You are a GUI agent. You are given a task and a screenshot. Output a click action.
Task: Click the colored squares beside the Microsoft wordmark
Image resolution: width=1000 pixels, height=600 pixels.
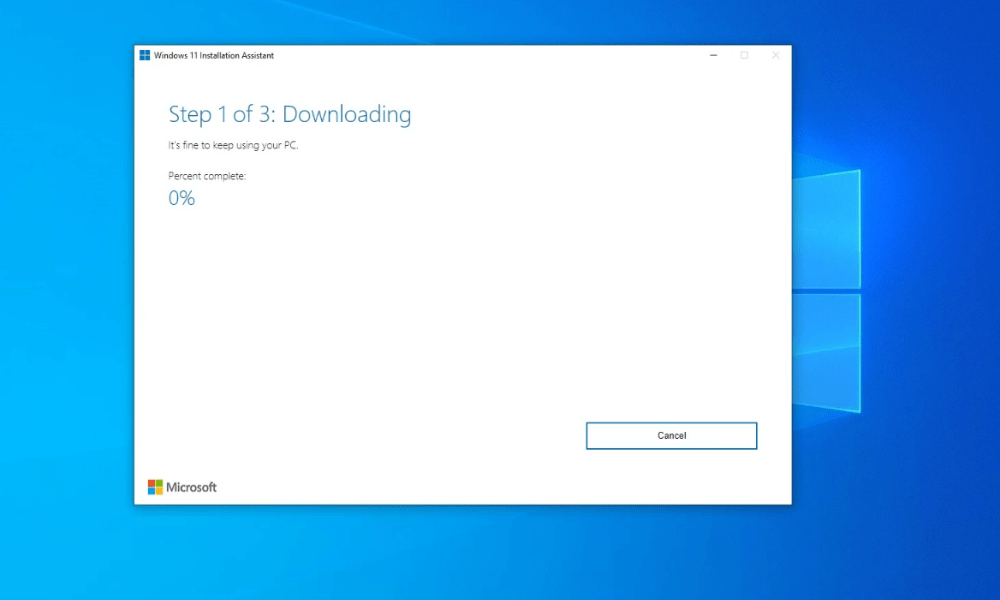coord(155,487)
